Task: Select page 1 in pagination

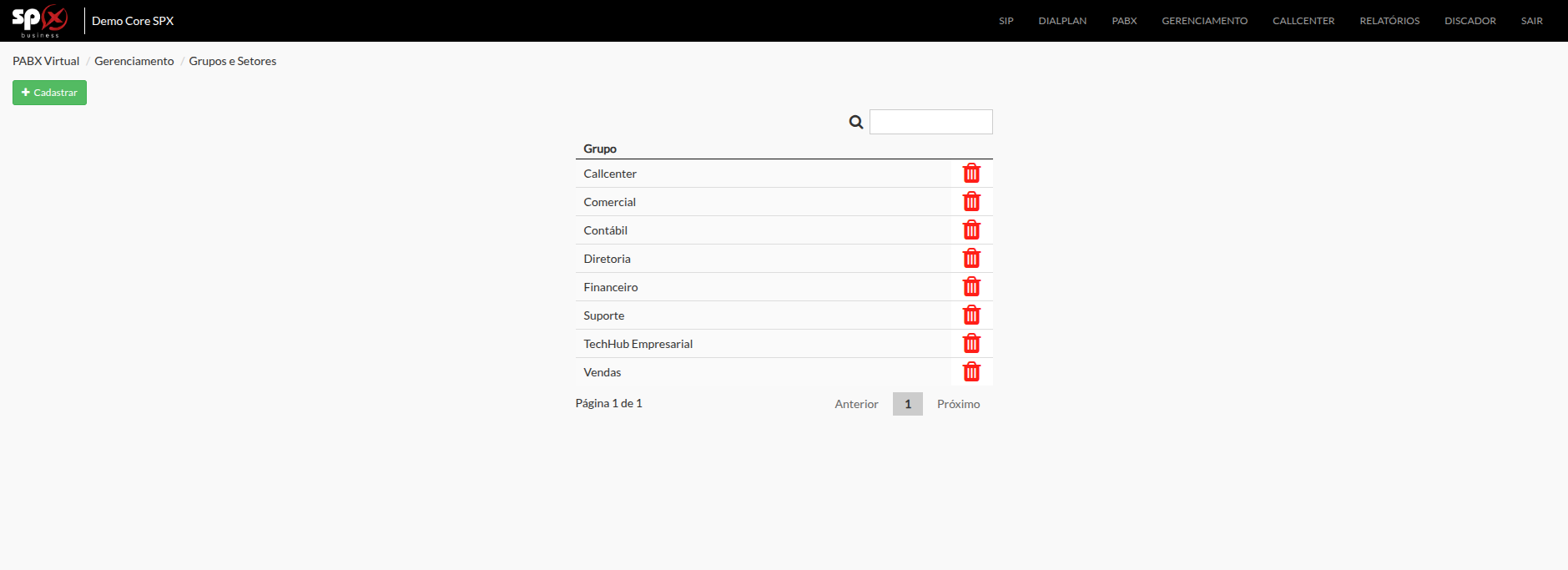Action: [x=908, y=404]
